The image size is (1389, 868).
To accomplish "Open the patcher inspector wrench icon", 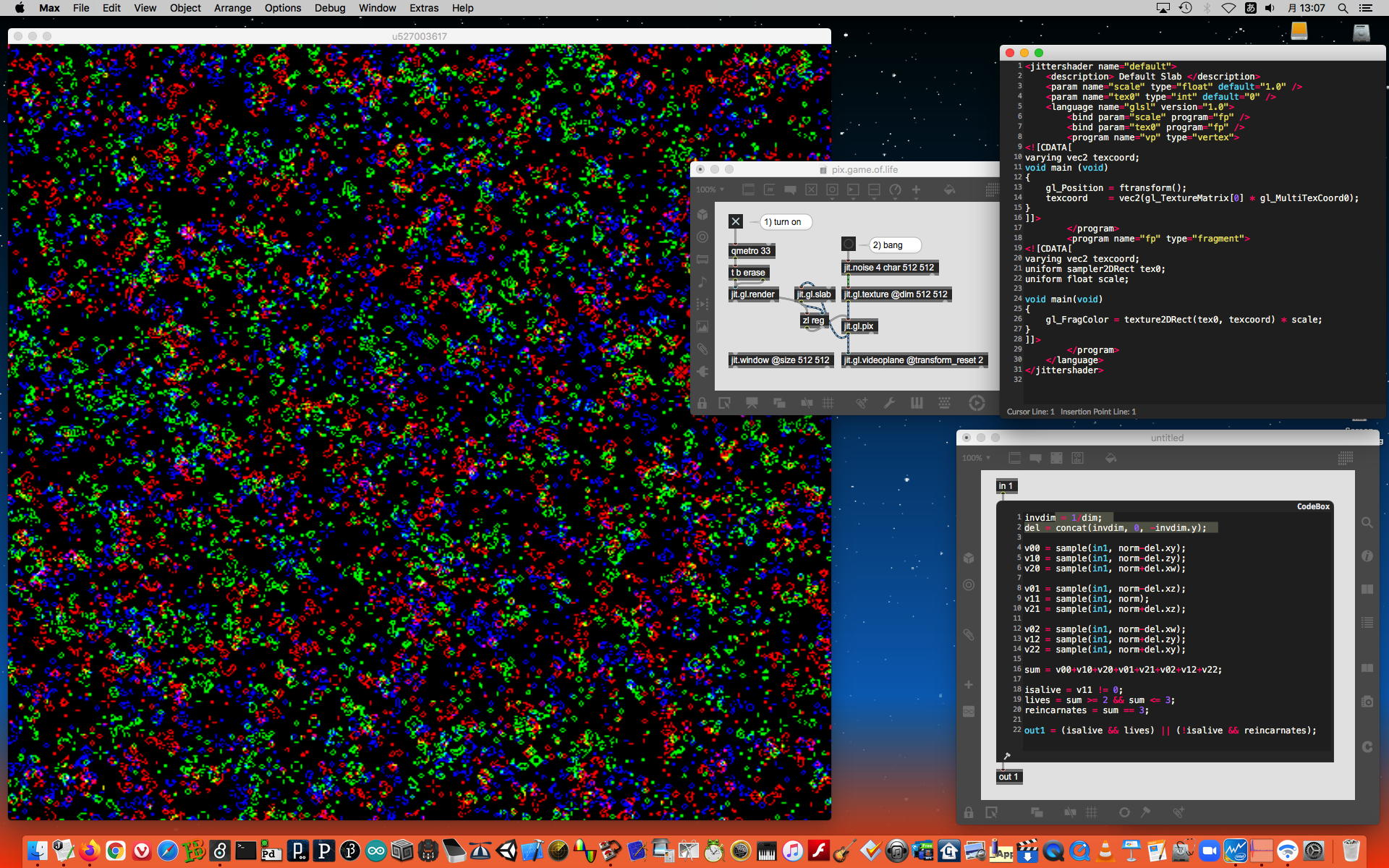I will coord(889,404).
